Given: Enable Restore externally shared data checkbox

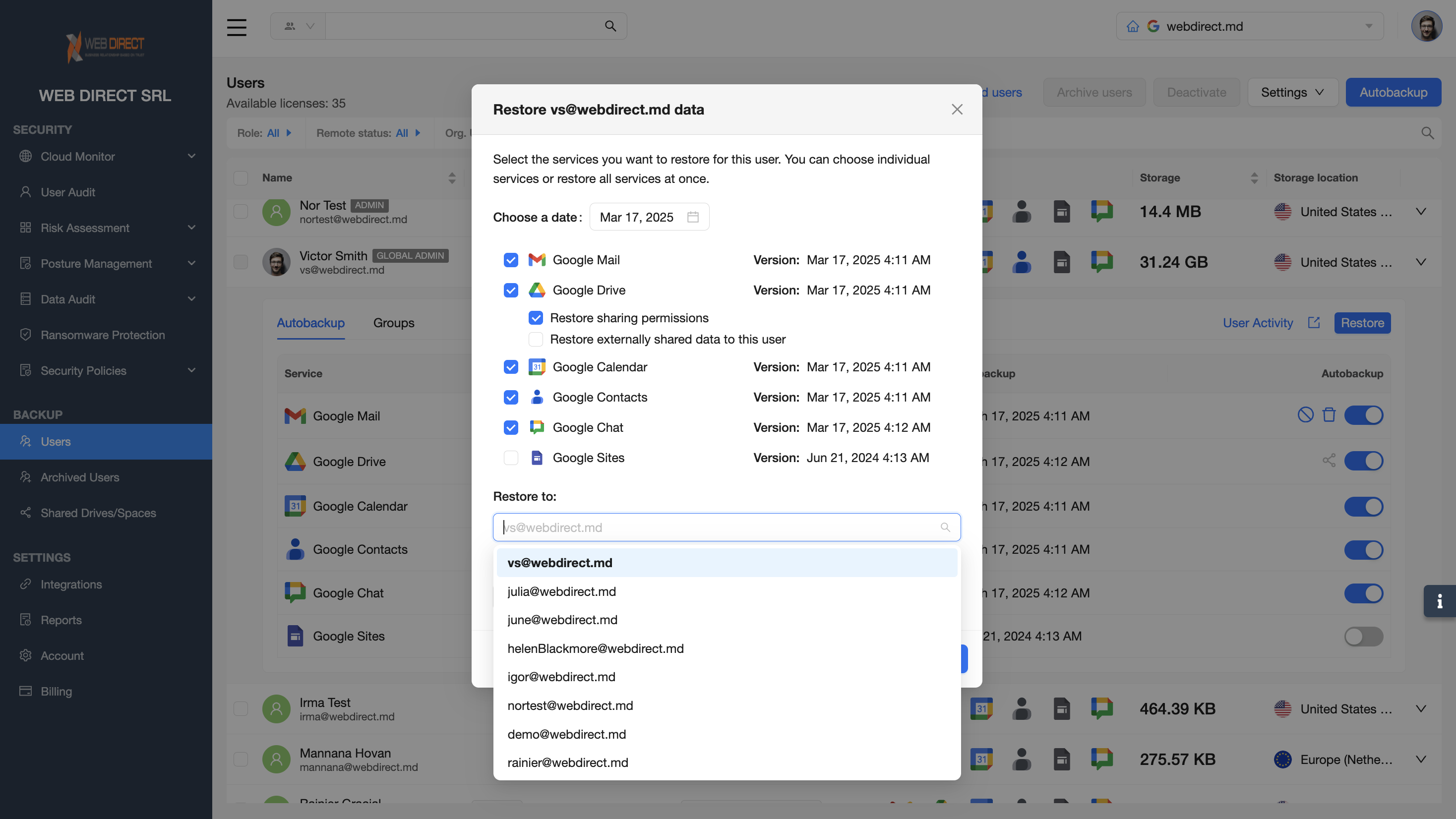Looking at the screenshot, I should click(x=535, y=339).
